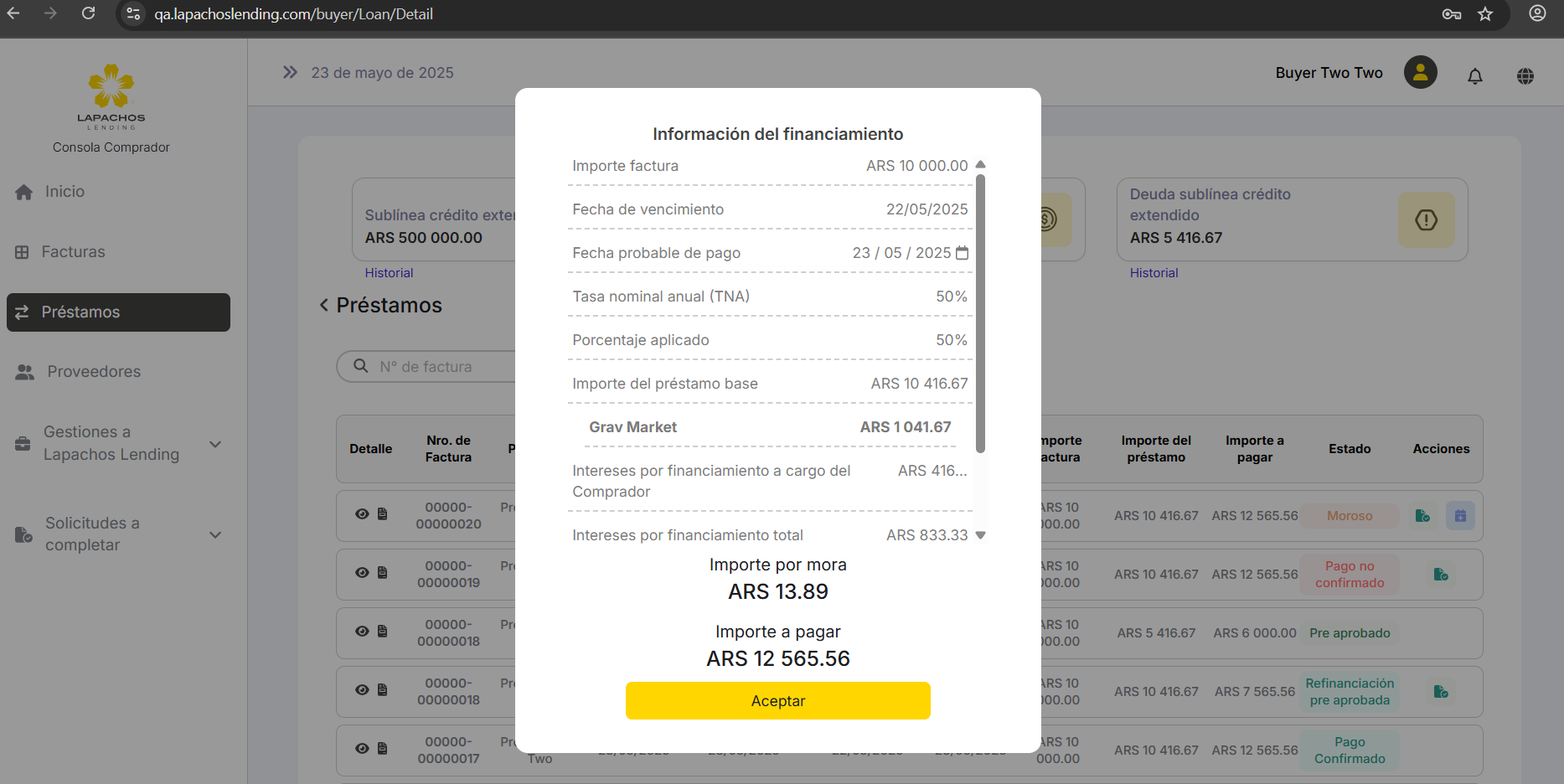
Task: Open calendar picker for Fecha probable de pago
Action: coord(962,253)
